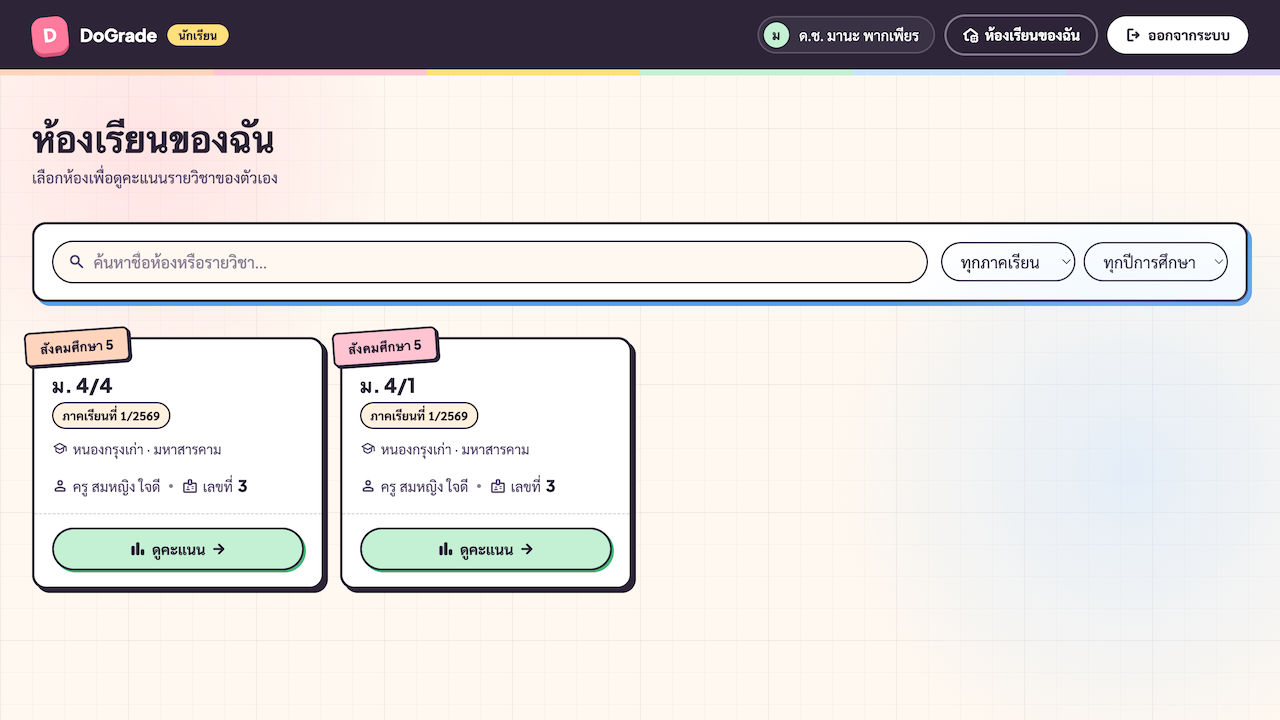Click the subtitle เลือกห้องเพื่อดูคะแนนรายวิชาของตัวเอง
The image size is (1280, 720).
tap(155, 179)
